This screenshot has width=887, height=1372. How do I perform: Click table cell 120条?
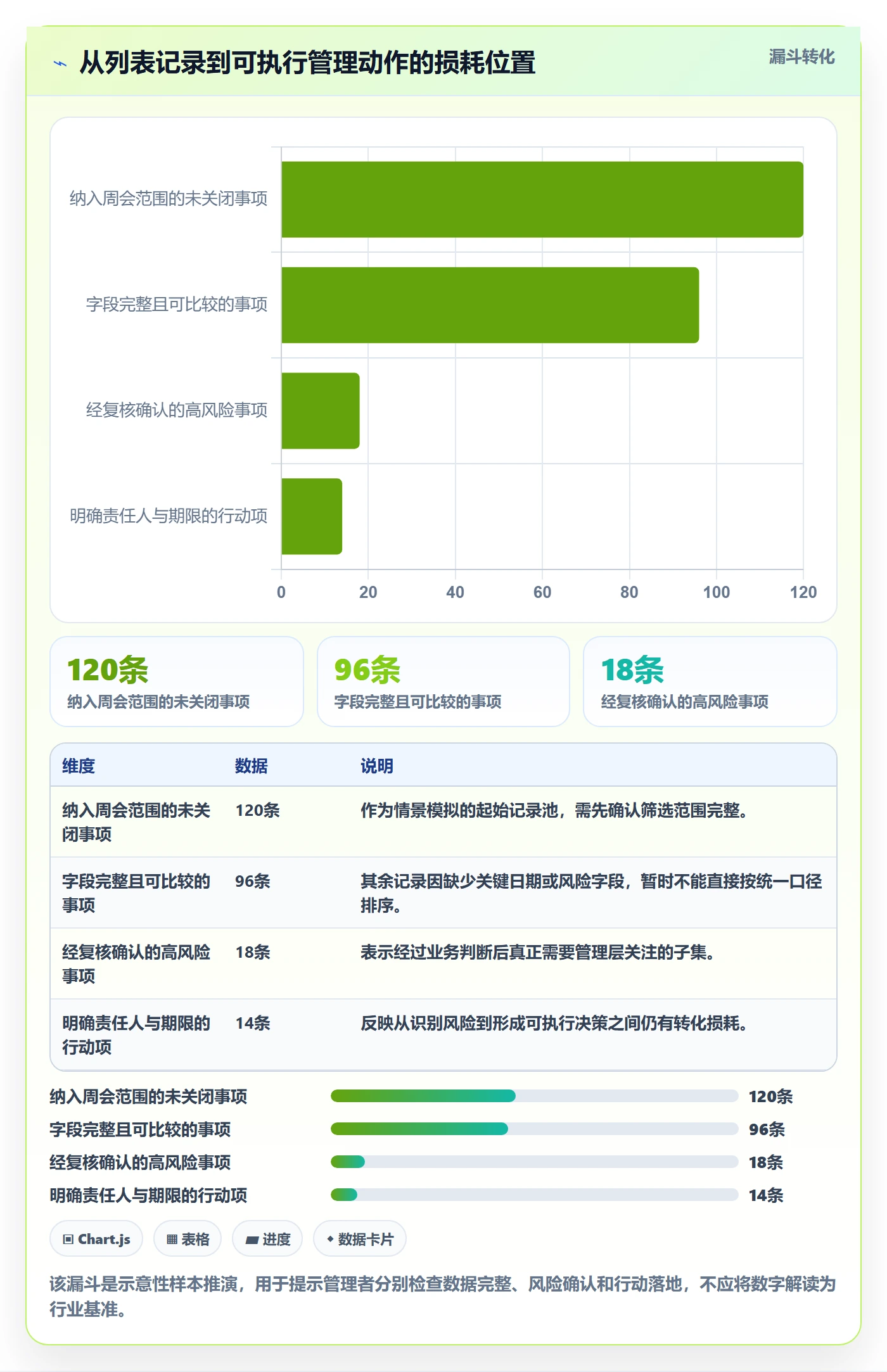click(257, 810)
